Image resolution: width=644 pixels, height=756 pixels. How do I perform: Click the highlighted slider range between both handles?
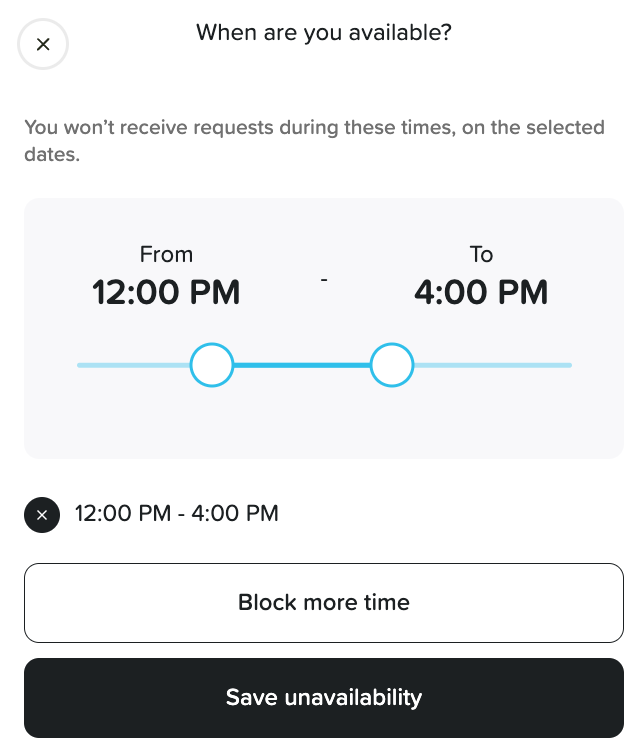pos(302,365)
